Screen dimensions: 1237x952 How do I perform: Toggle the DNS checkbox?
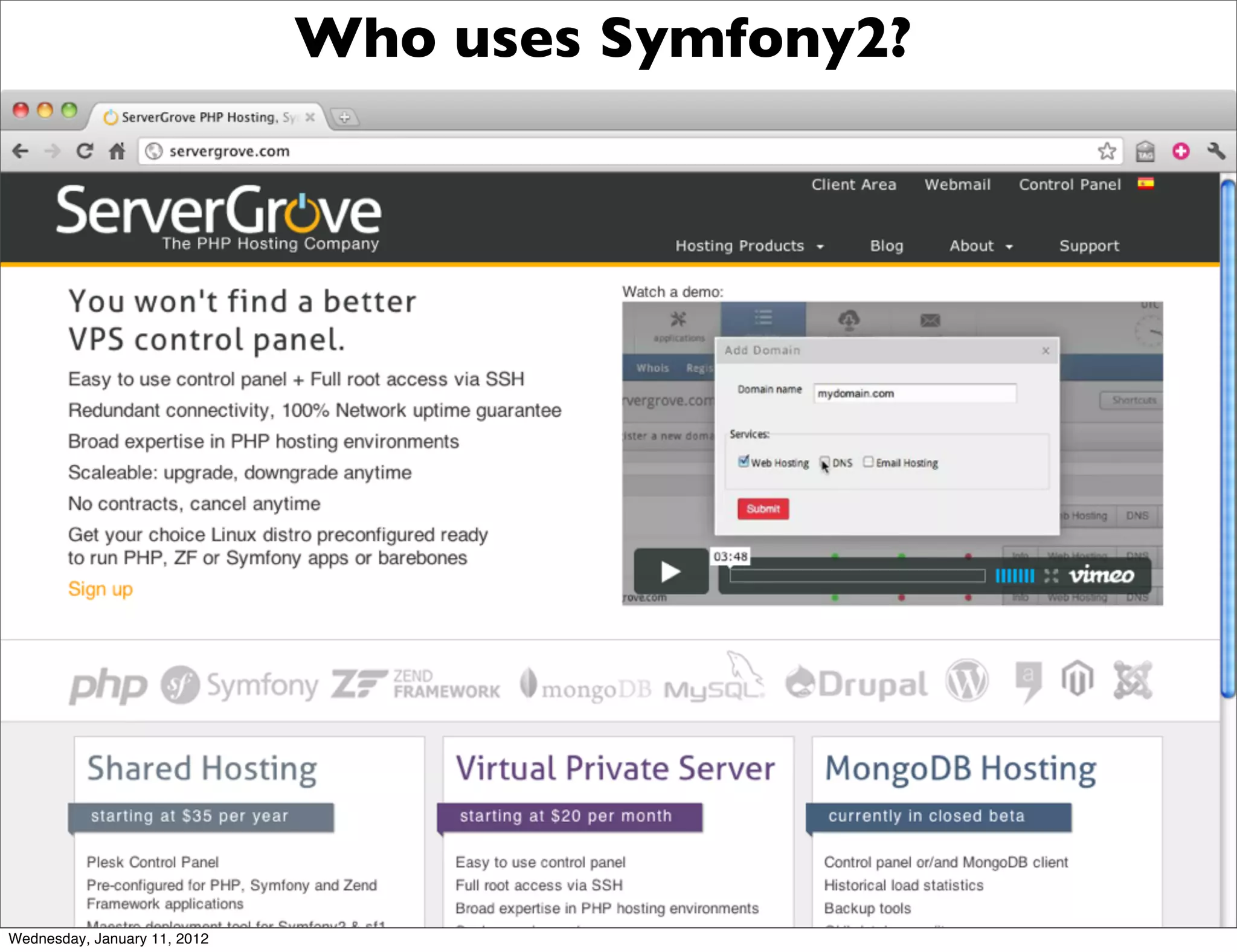pos(825,462)
